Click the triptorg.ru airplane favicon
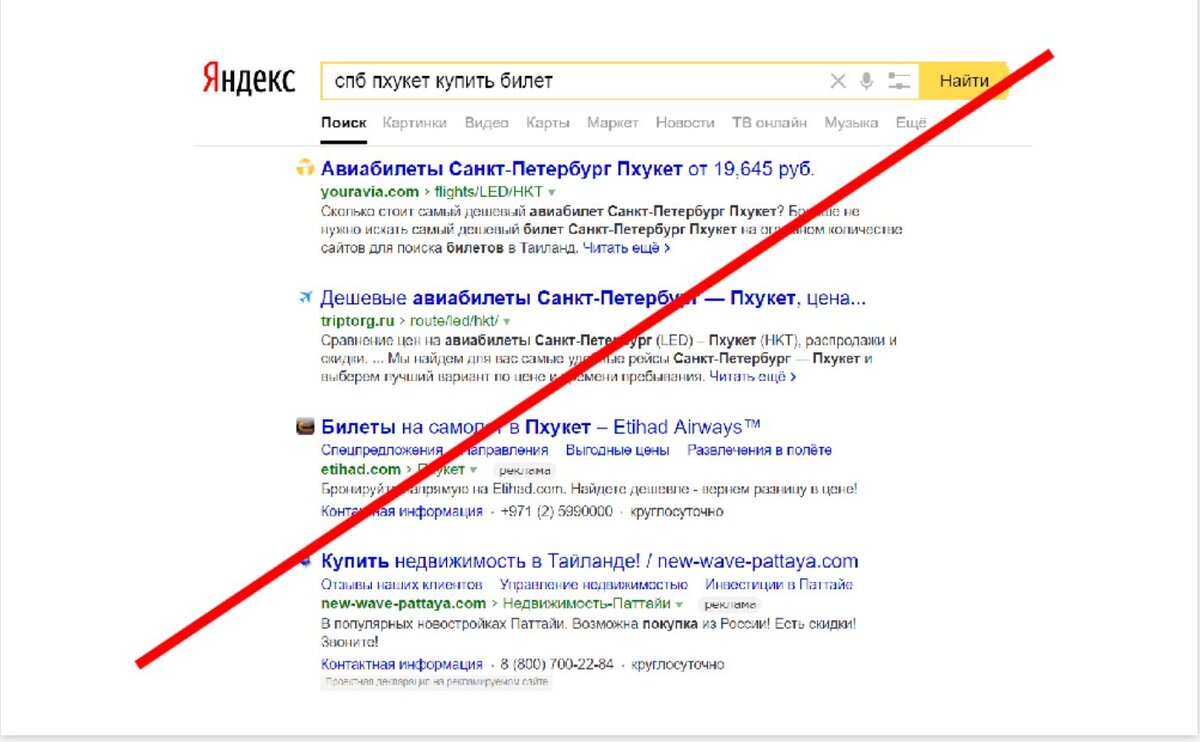 306,297
